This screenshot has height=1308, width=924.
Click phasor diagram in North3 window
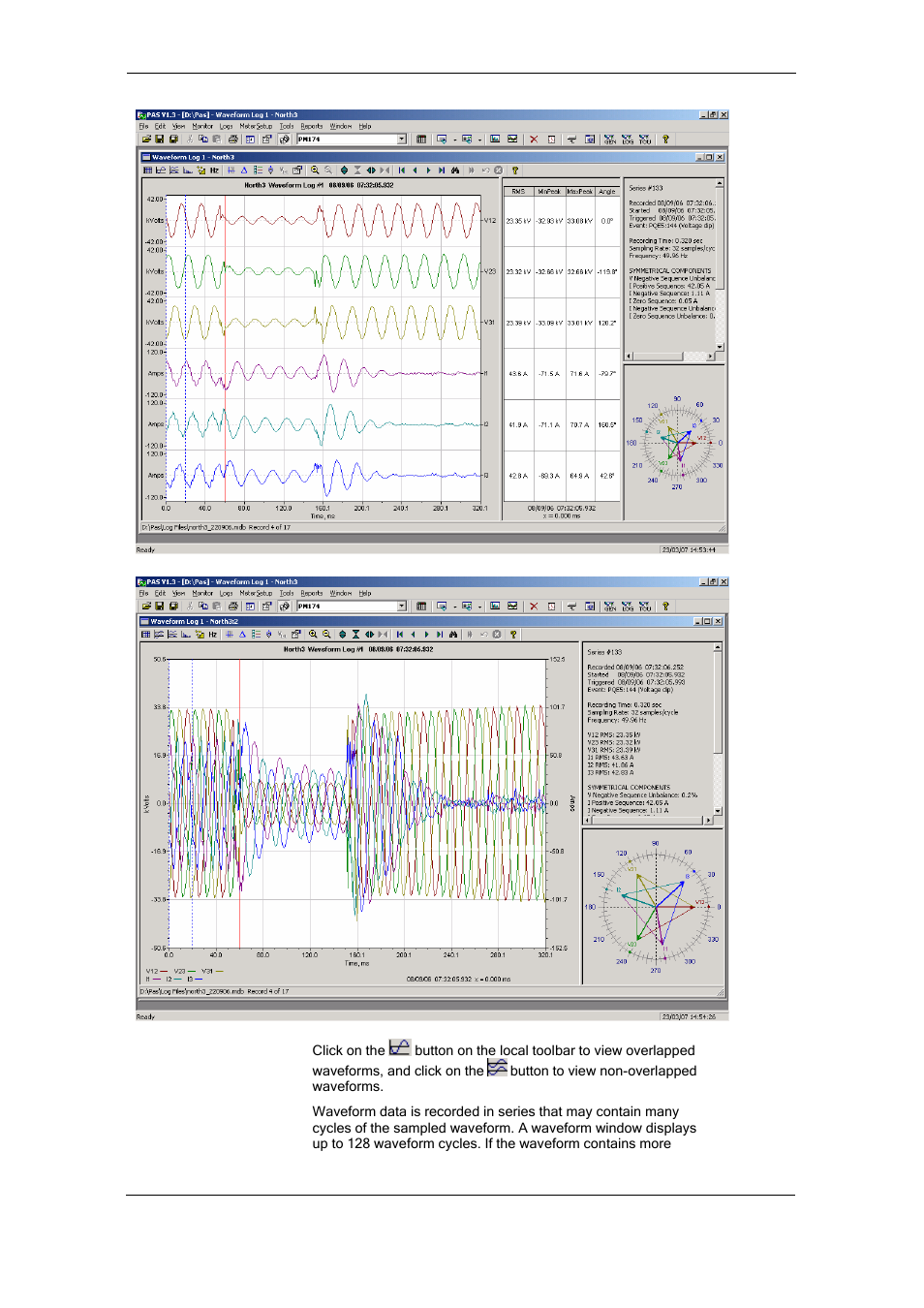[x=676, y=443]
